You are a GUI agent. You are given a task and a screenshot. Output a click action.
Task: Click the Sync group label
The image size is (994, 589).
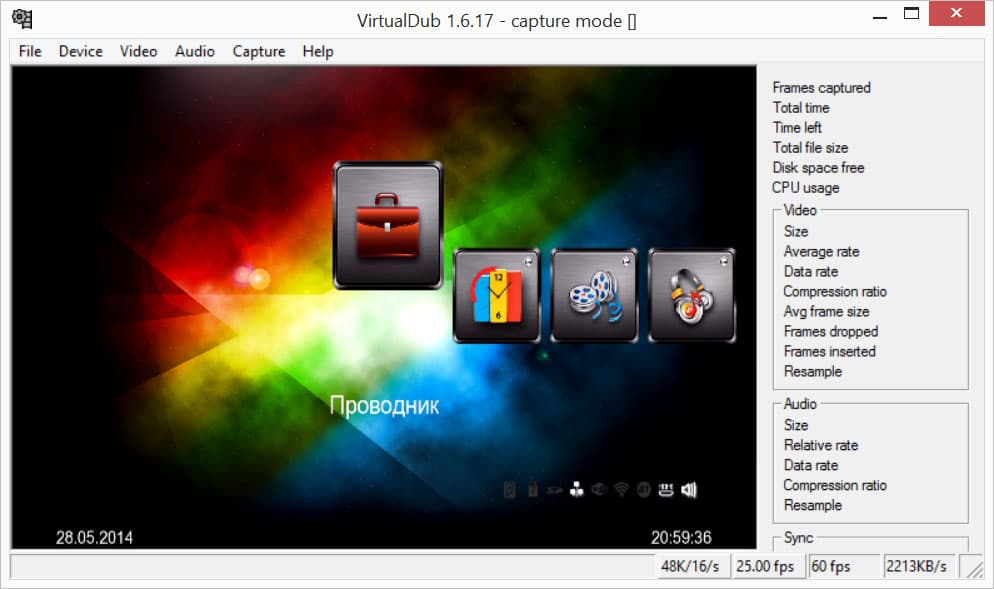[798, 538]
